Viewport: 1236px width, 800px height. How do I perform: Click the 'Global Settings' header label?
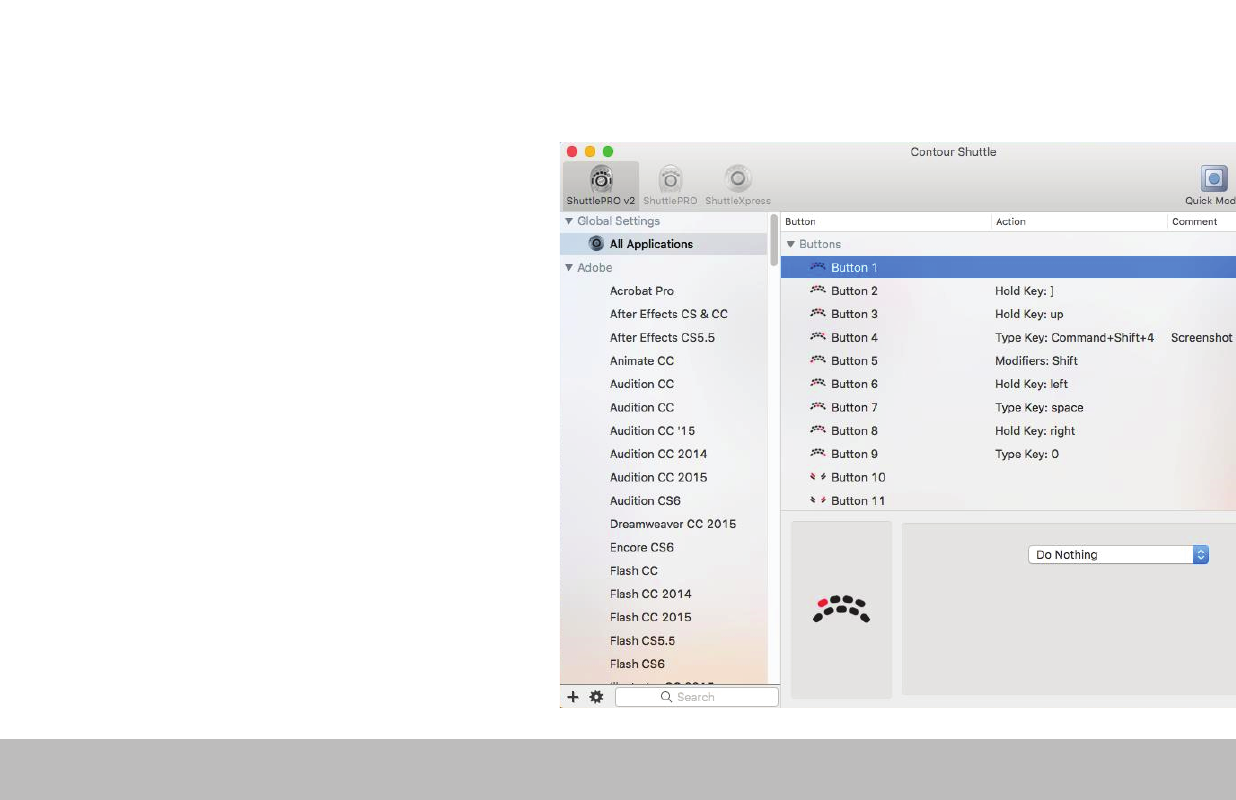(618, 221)
